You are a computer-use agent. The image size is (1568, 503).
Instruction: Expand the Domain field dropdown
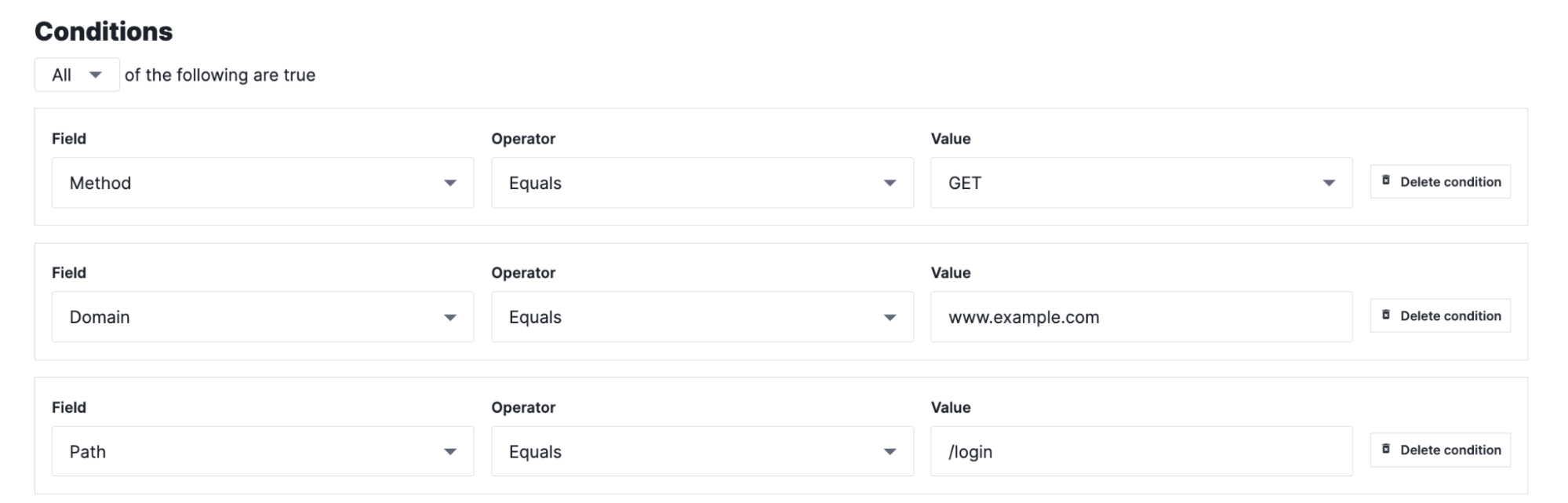pyautogui.click(x=263, y=317)
